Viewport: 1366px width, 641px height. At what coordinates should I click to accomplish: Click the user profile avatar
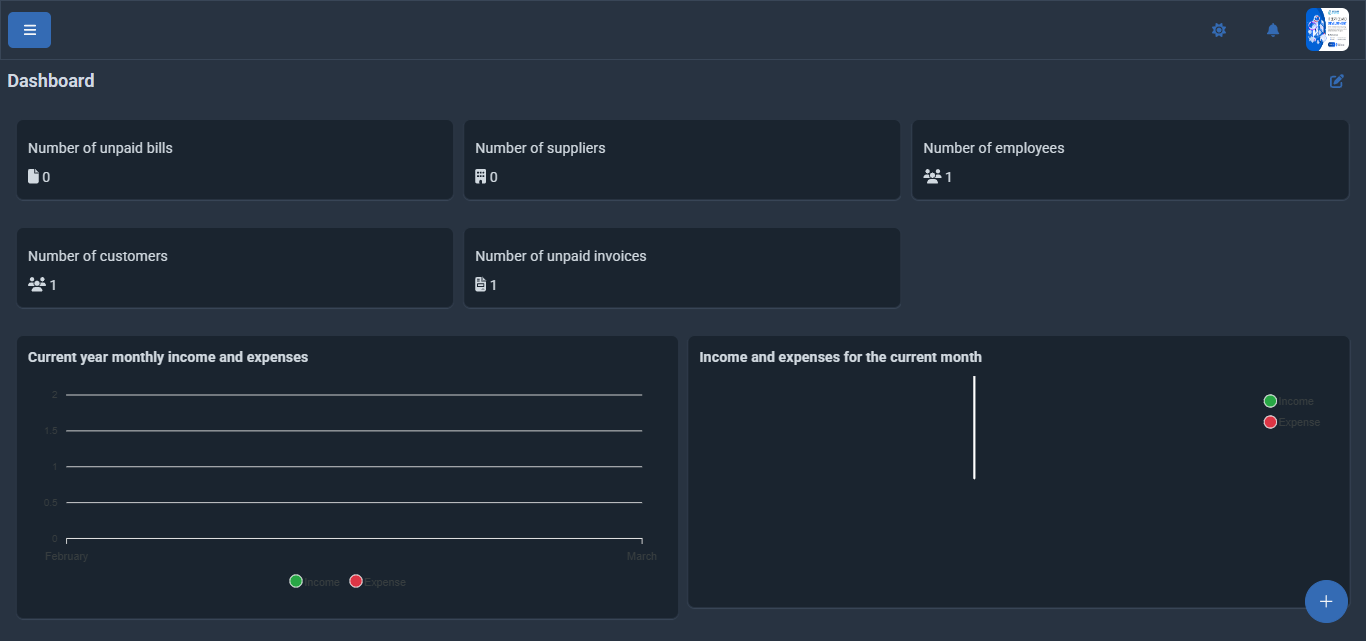pyautogui.click(x=1326, y=30)
